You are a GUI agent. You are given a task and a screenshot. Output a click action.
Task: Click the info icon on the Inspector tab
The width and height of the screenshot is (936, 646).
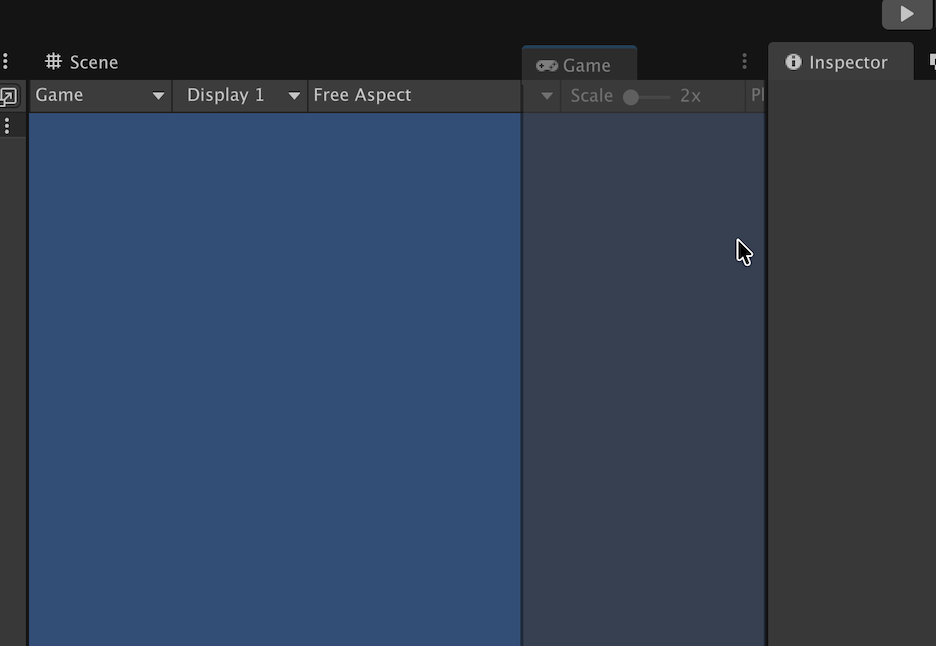(x=793, y=62)
